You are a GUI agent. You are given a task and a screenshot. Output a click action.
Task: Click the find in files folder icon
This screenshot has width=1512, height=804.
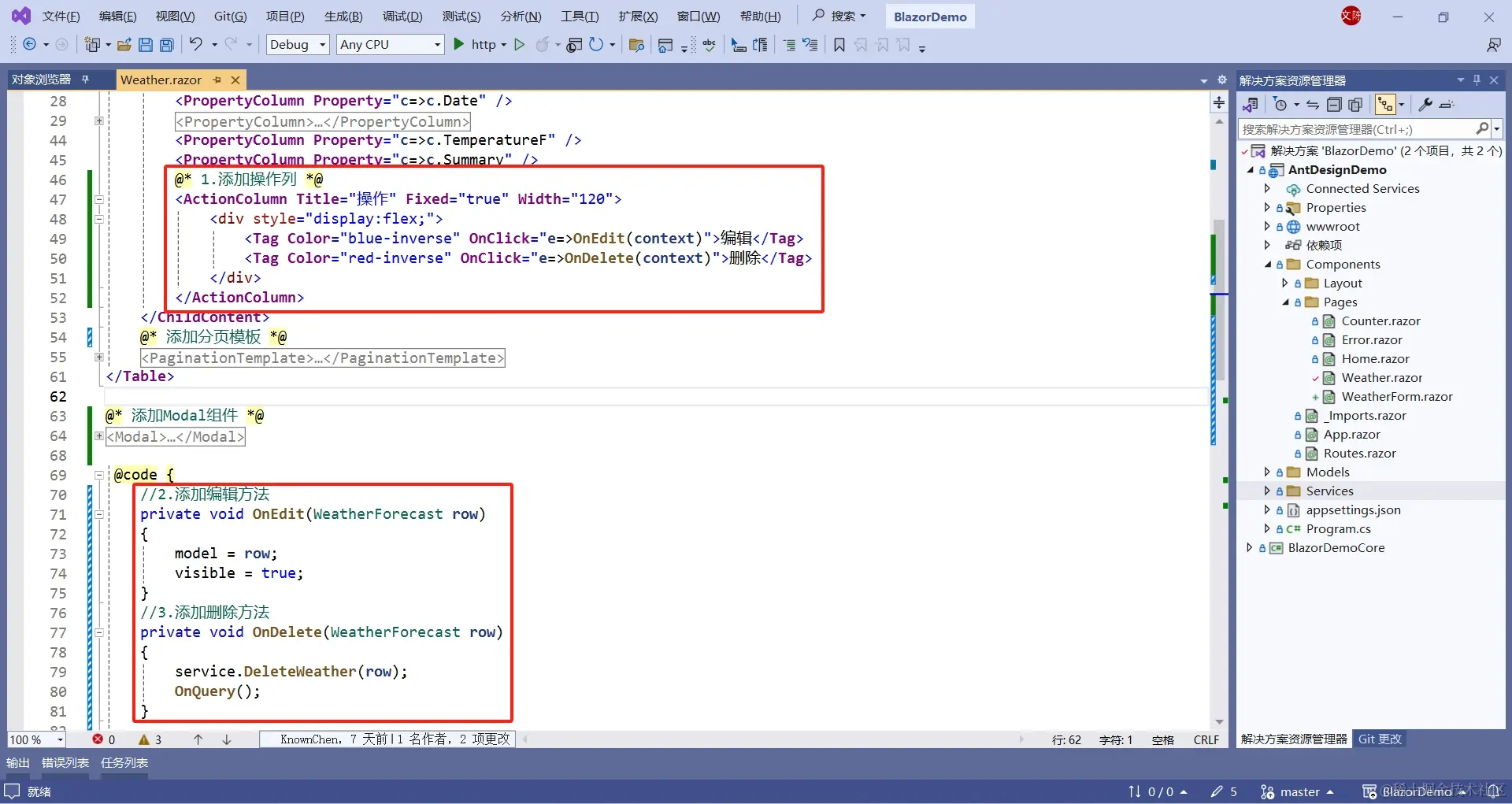pos(637,45)
